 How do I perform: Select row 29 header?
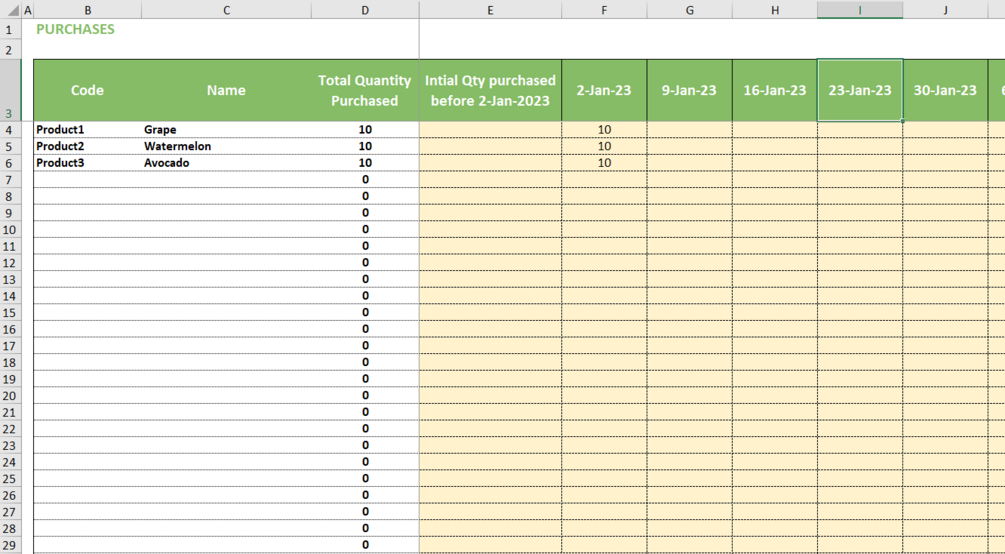[x=10, y=545]
